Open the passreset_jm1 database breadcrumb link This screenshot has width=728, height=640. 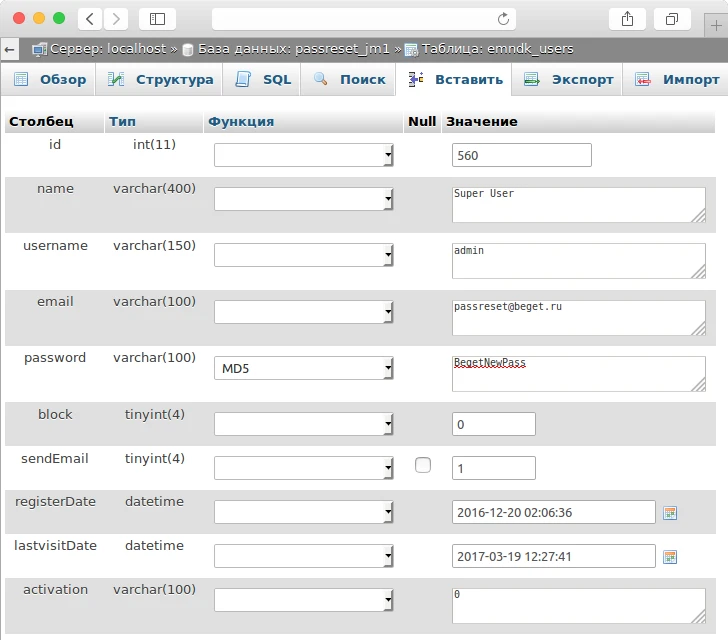click(293, 48)
